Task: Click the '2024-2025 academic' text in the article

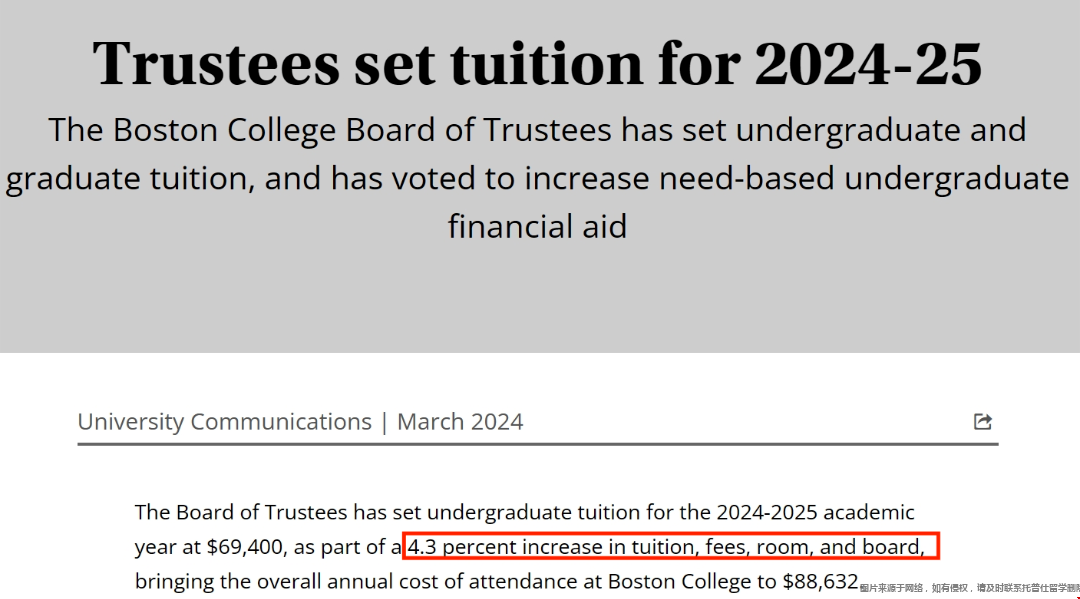Action: click(816, 512)
